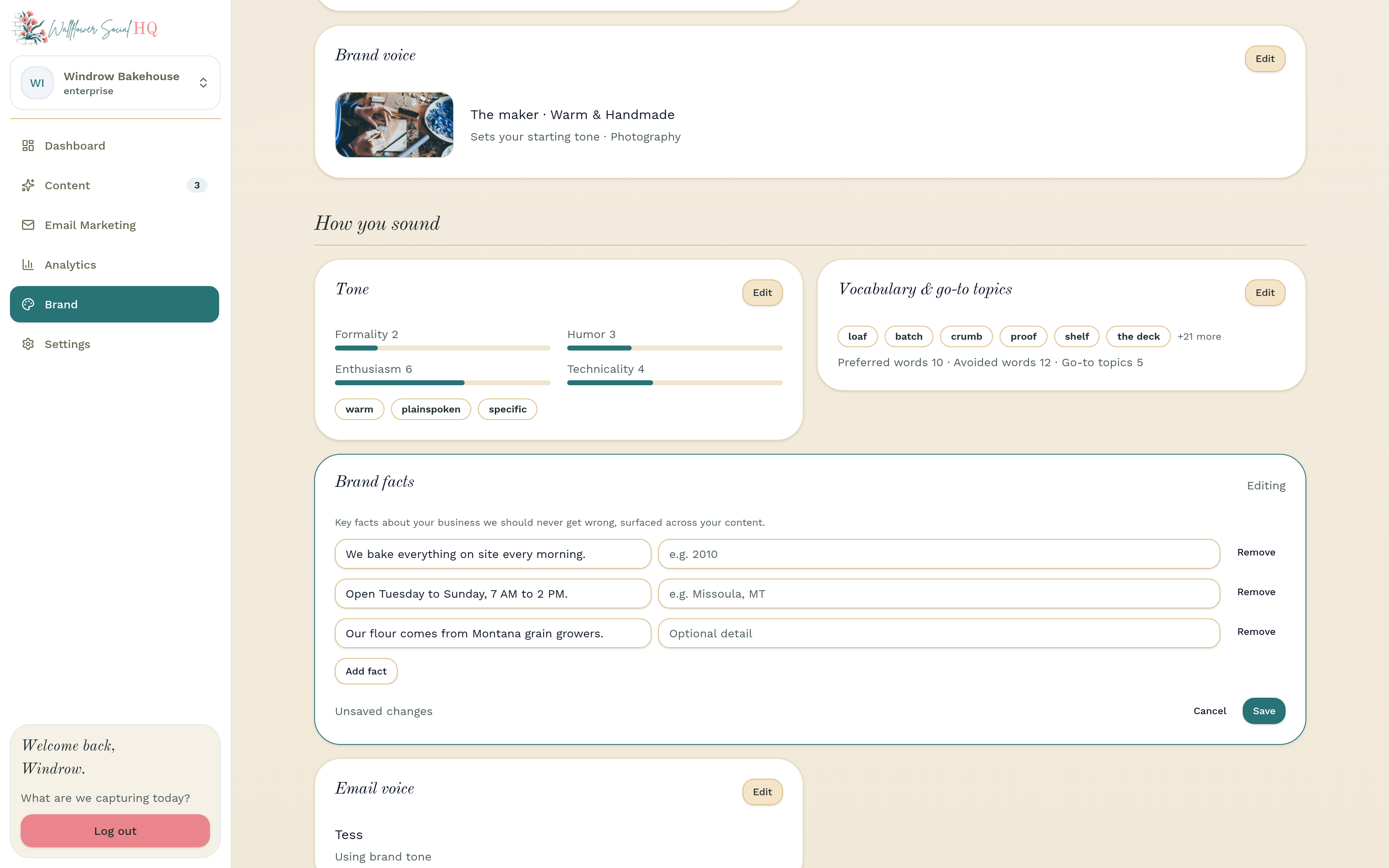Focus the 'Our flour comes from Montana' field
Viewport: 1389px width, 868px height.
point(493,633)
